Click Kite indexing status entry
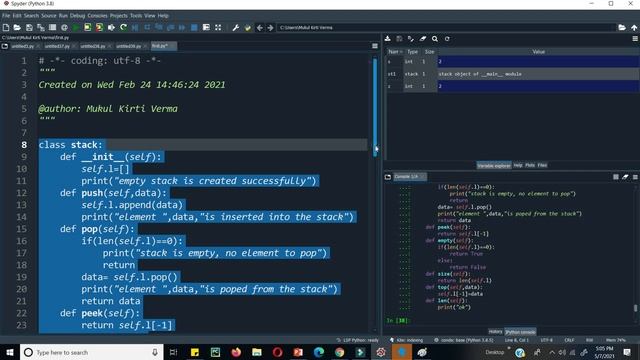640x360 pixels. tap(406, 340)
